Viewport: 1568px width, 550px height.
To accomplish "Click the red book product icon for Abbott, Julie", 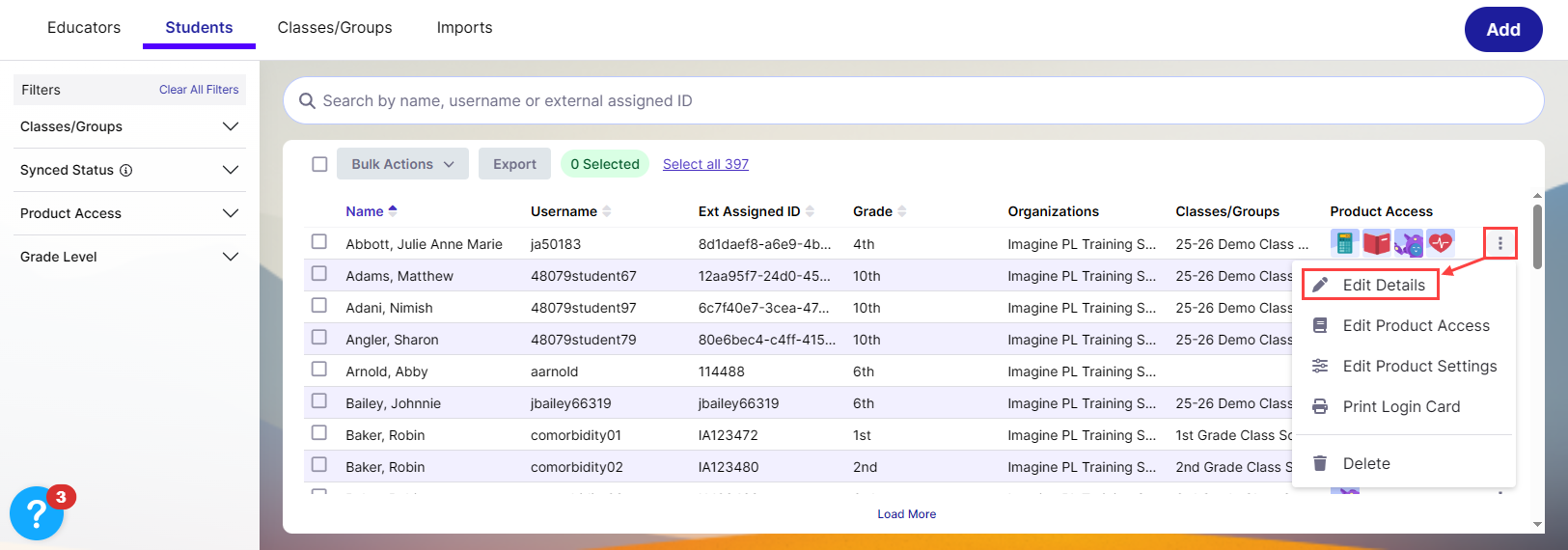I will coord(1377,243).
